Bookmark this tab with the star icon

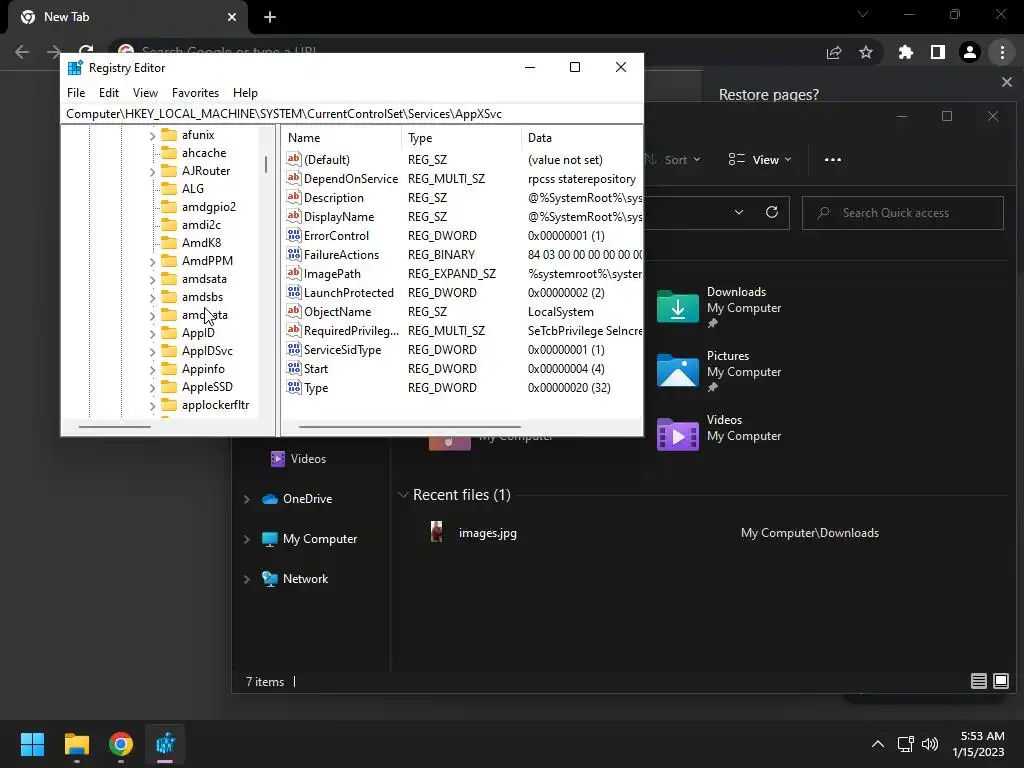pos(866,52)
